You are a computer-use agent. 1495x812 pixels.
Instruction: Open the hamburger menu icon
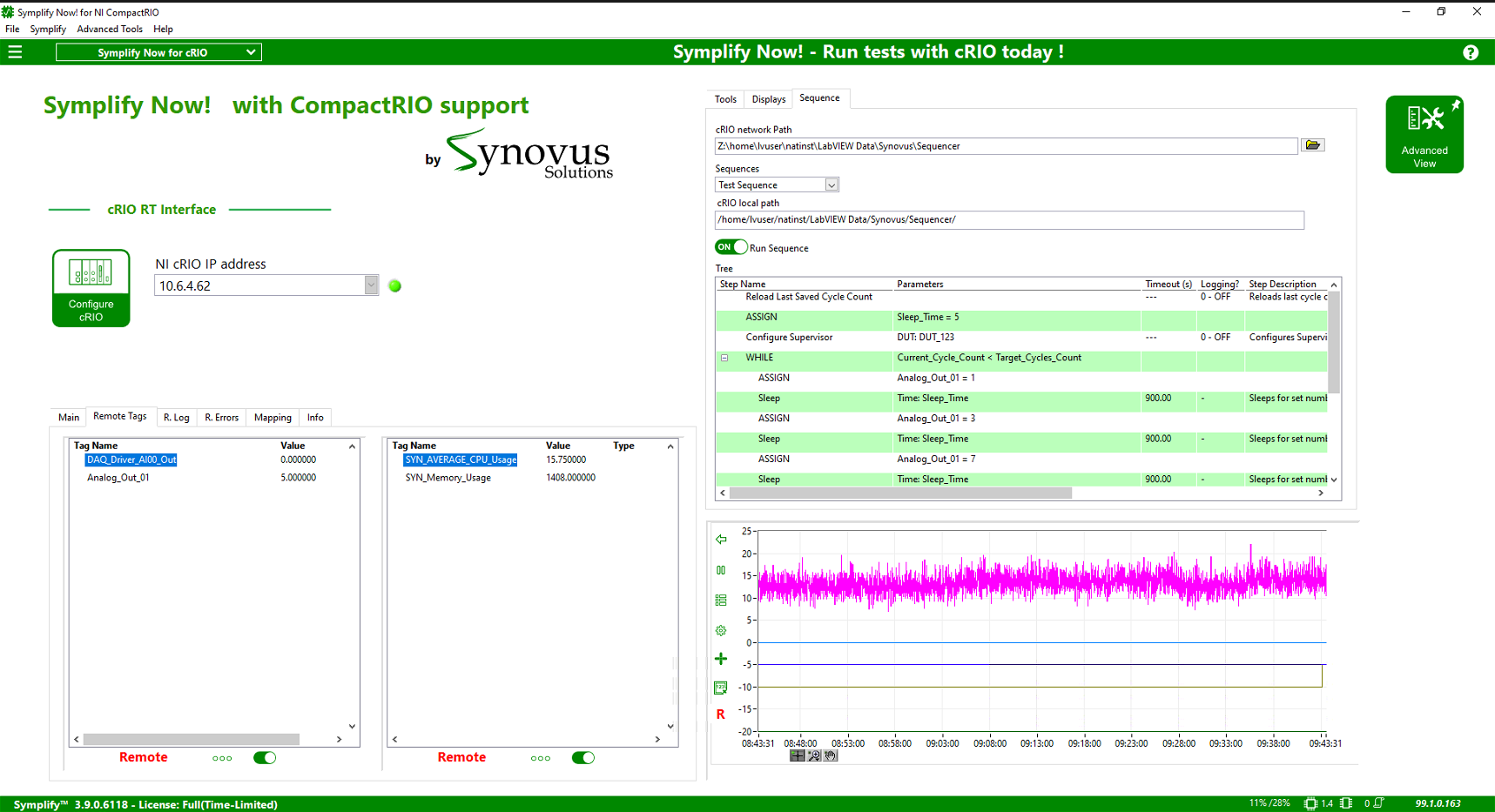coord(15,52)
